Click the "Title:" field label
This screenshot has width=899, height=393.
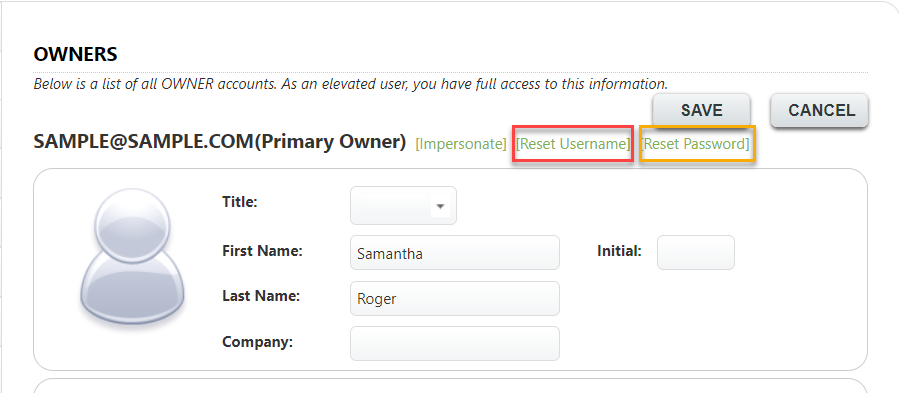tap(240, 202)
